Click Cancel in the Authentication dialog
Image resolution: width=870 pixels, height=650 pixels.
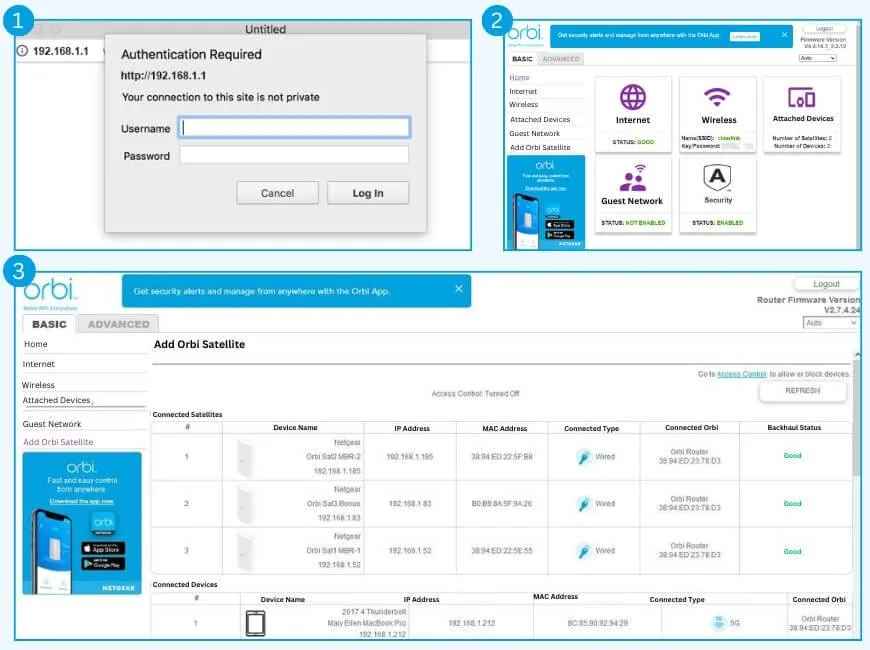[277, 193]
